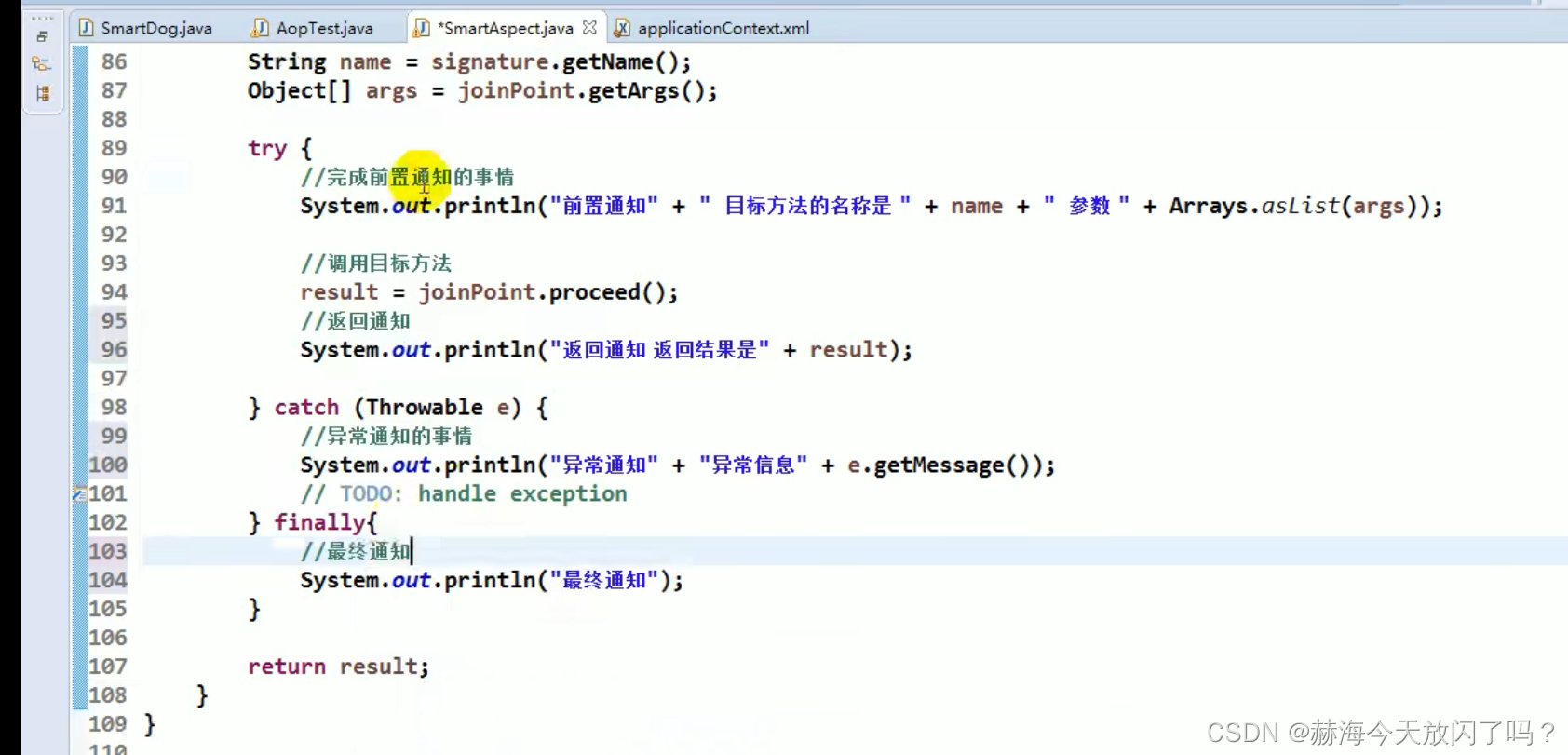Close the SmartAspect.java editor tab
Screen dimensions: 1568x755
click(x=589, y=28)
